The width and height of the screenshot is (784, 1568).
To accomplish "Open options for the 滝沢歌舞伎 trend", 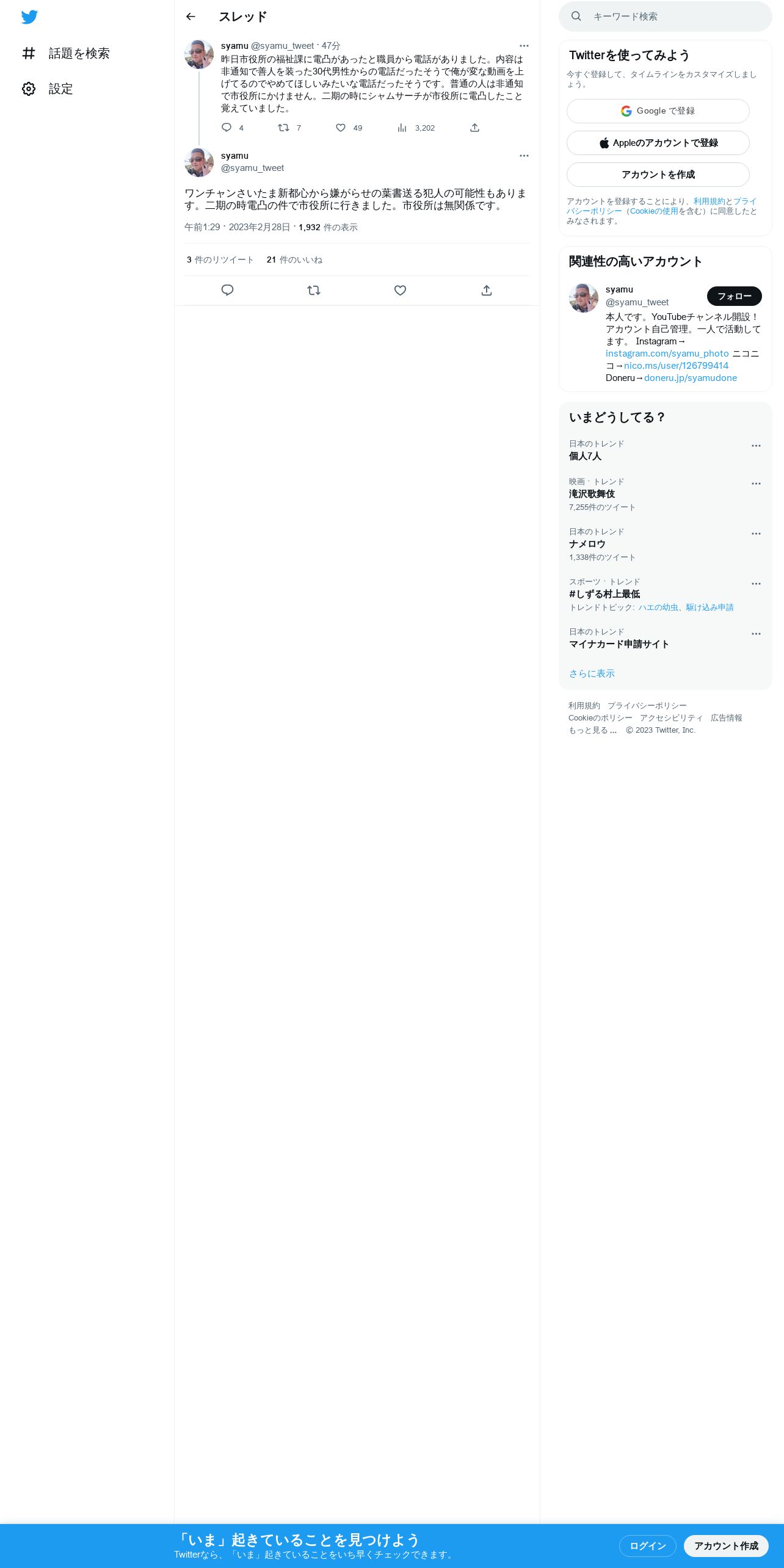I will 756,484.
